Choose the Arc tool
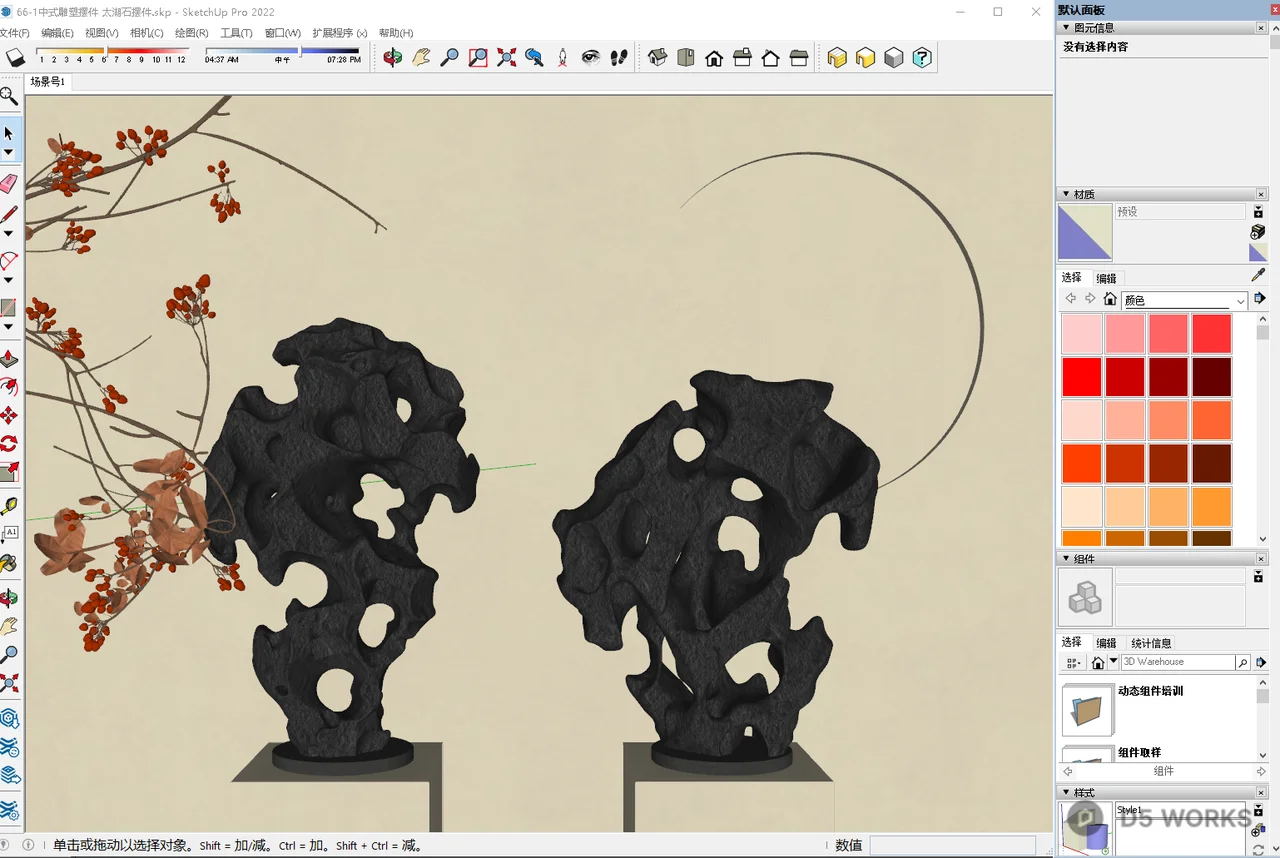This screenshot has width=1280, height=858. [x=9, y=261]
